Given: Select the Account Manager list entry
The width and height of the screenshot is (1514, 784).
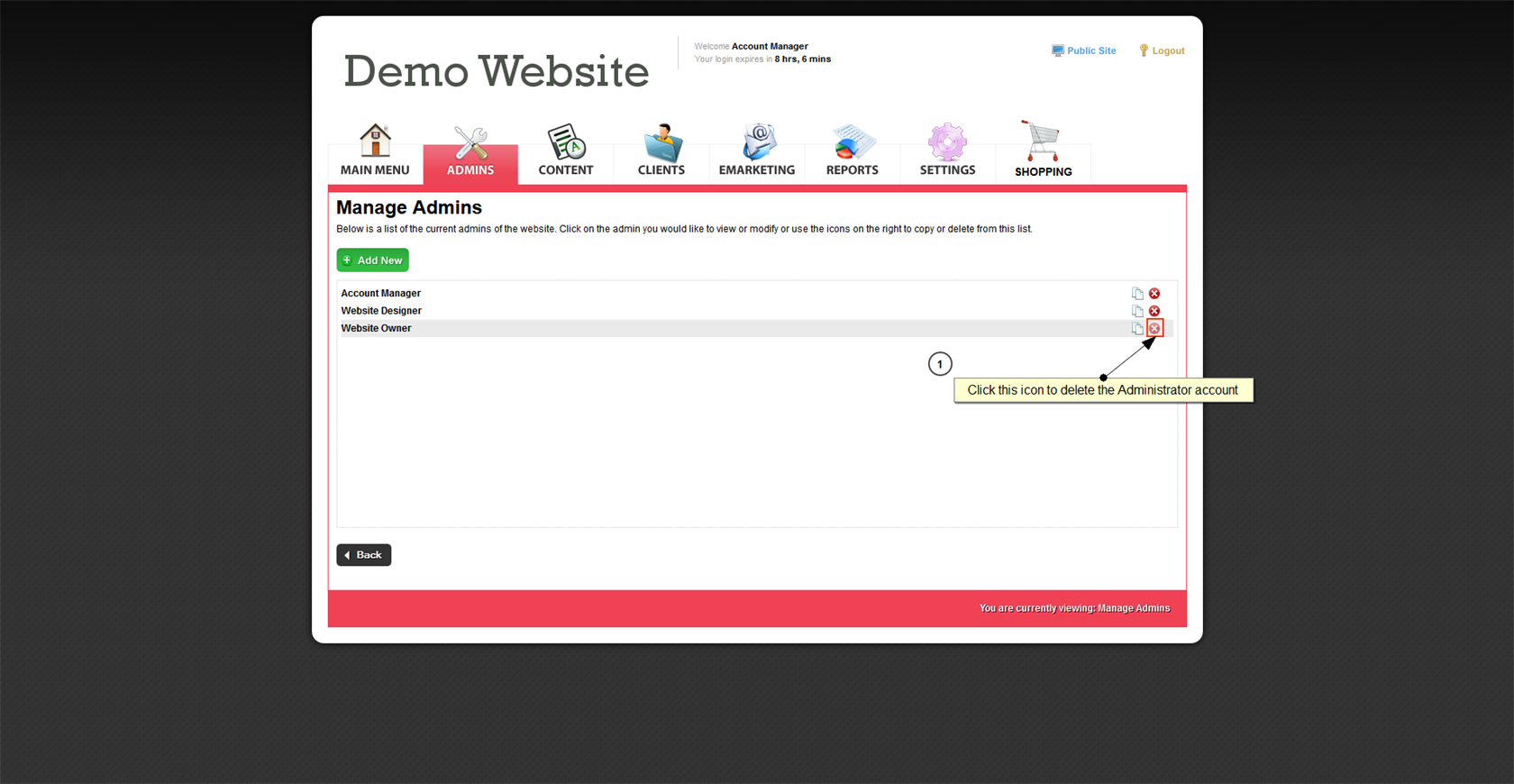Looking at the screenshot, I should 380,294.
